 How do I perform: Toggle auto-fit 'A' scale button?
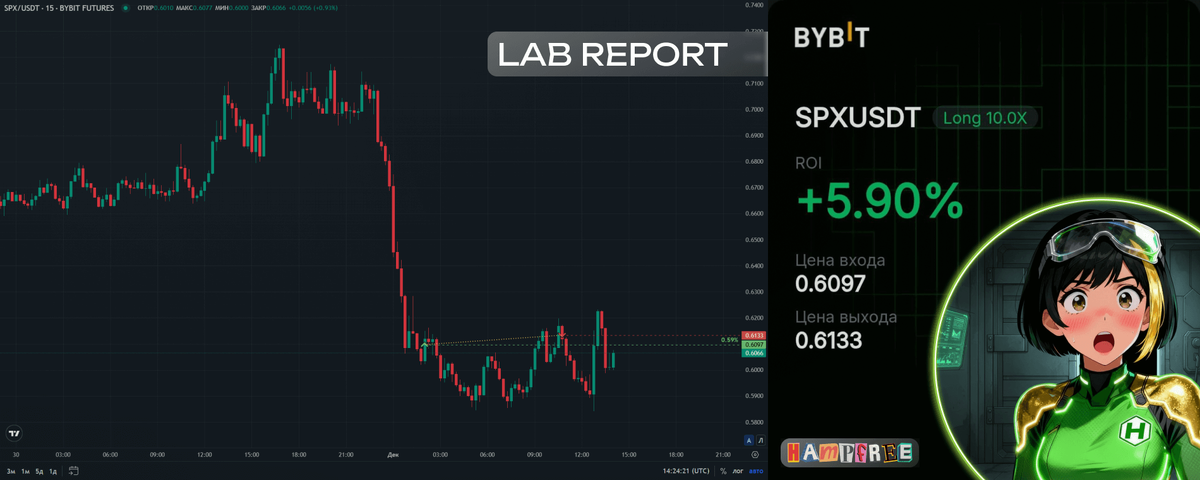point(749,440)
